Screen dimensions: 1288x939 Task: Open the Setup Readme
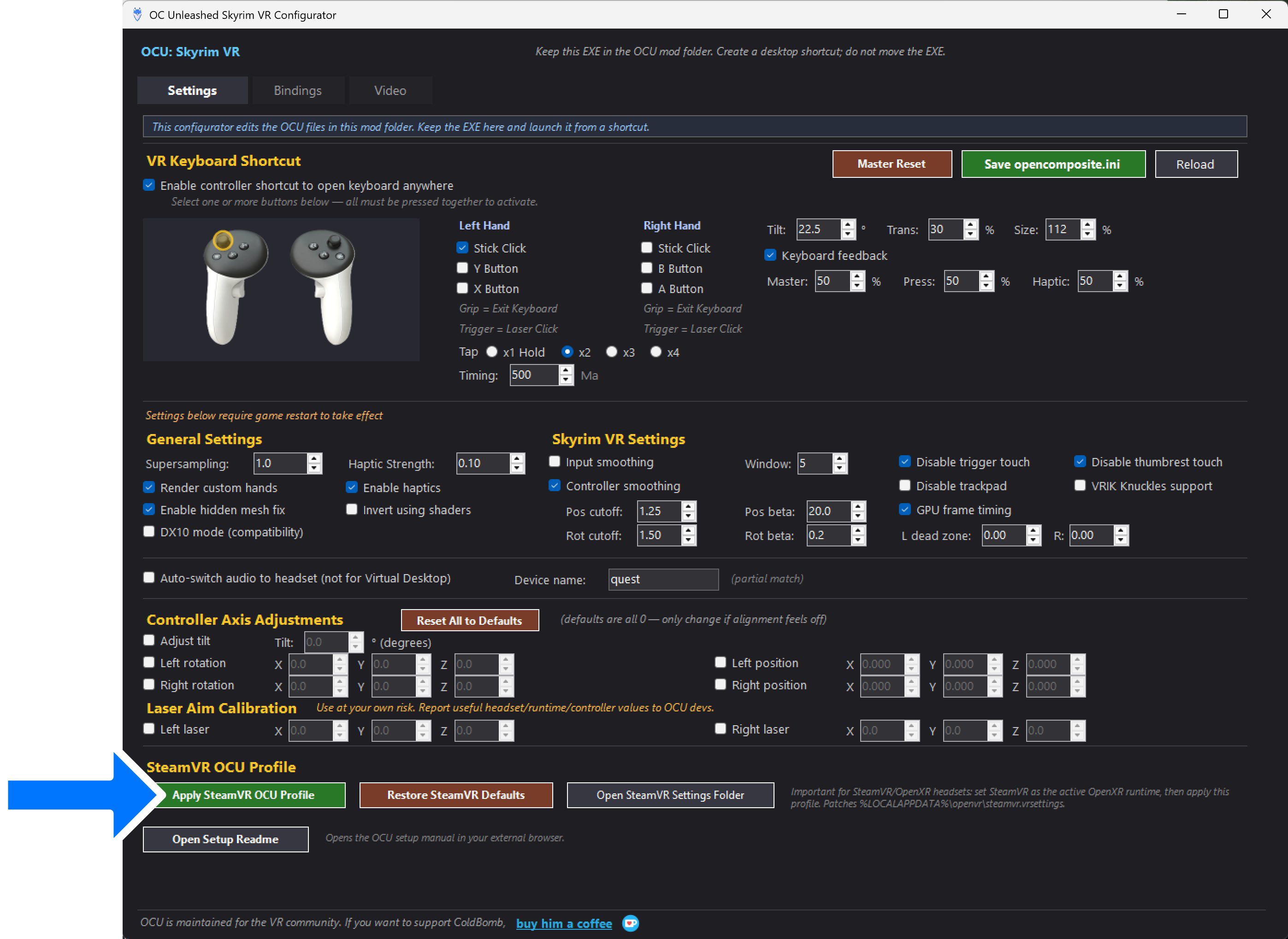[226, 839]
